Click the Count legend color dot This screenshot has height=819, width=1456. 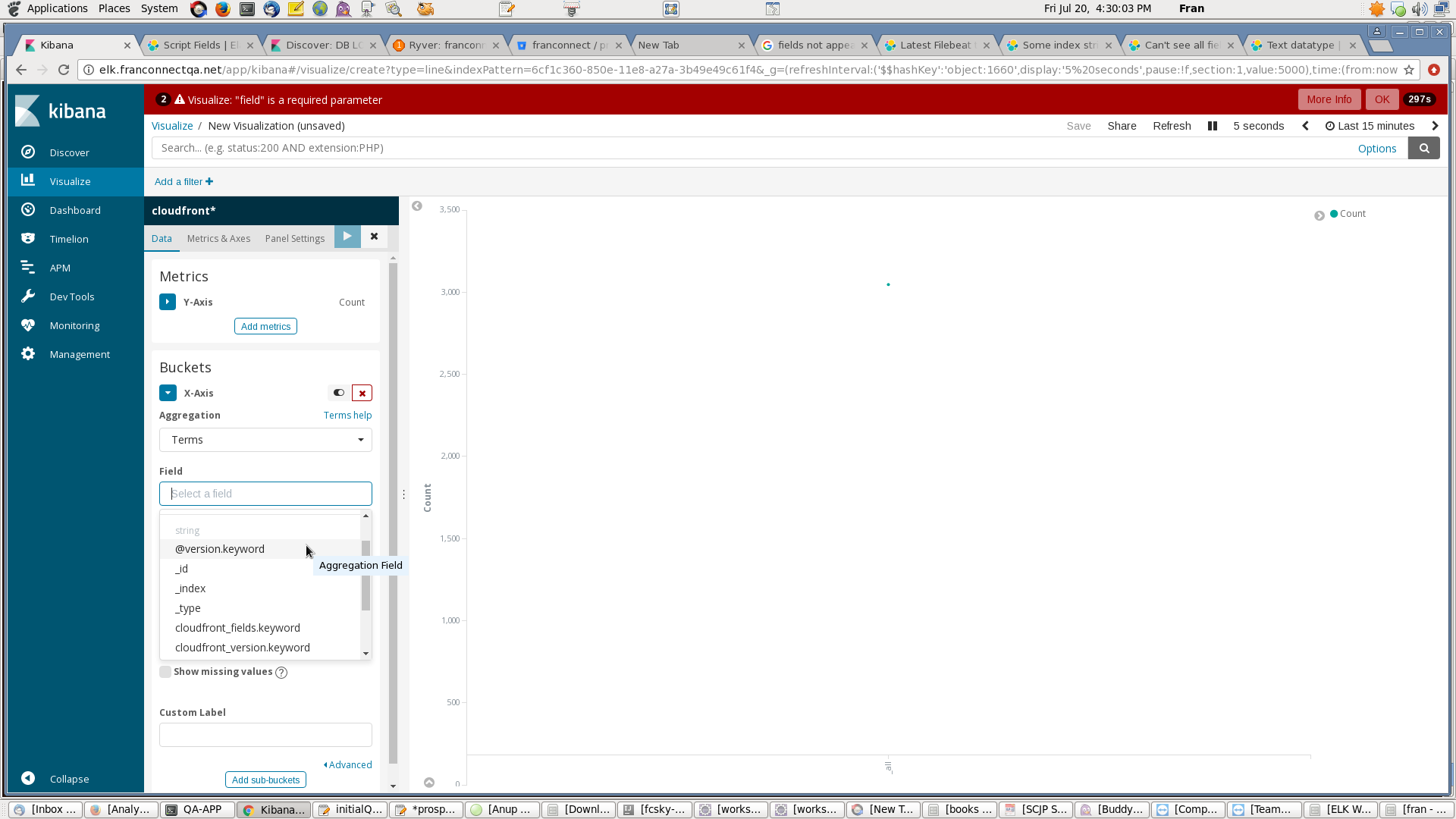pos(1334,214)
